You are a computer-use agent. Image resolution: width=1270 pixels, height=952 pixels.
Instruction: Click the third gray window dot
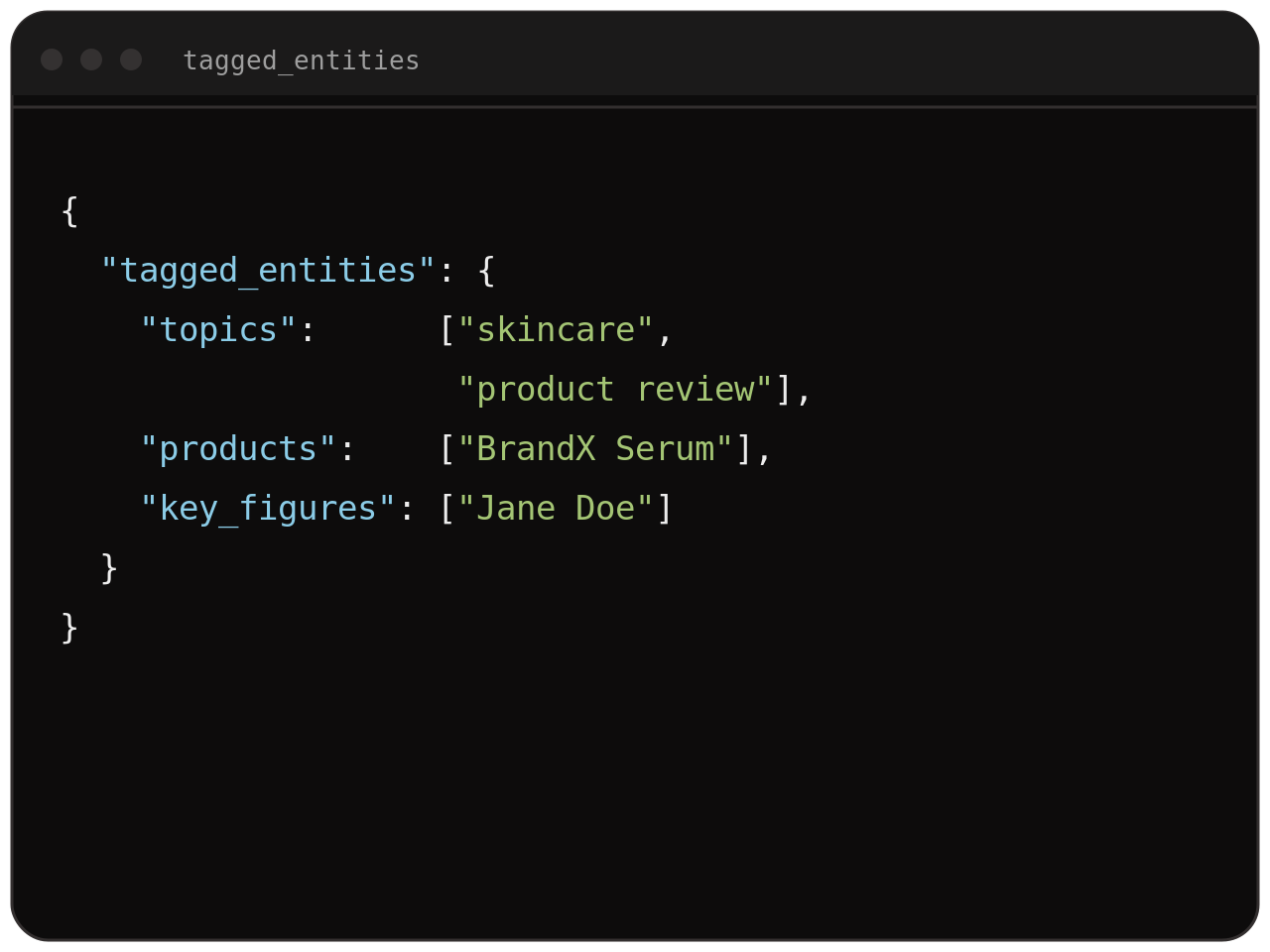pyautogui.click(x=131, y=59)
